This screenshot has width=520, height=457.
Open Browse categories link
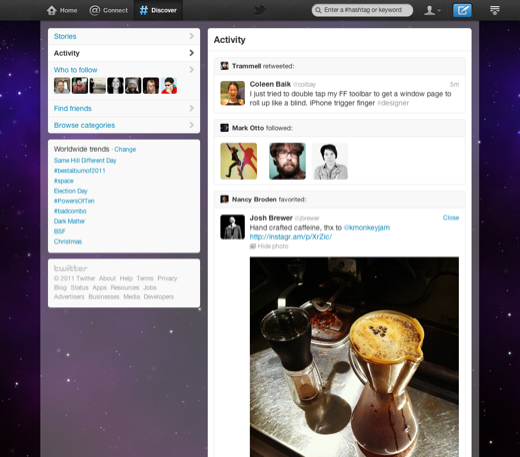84,125
